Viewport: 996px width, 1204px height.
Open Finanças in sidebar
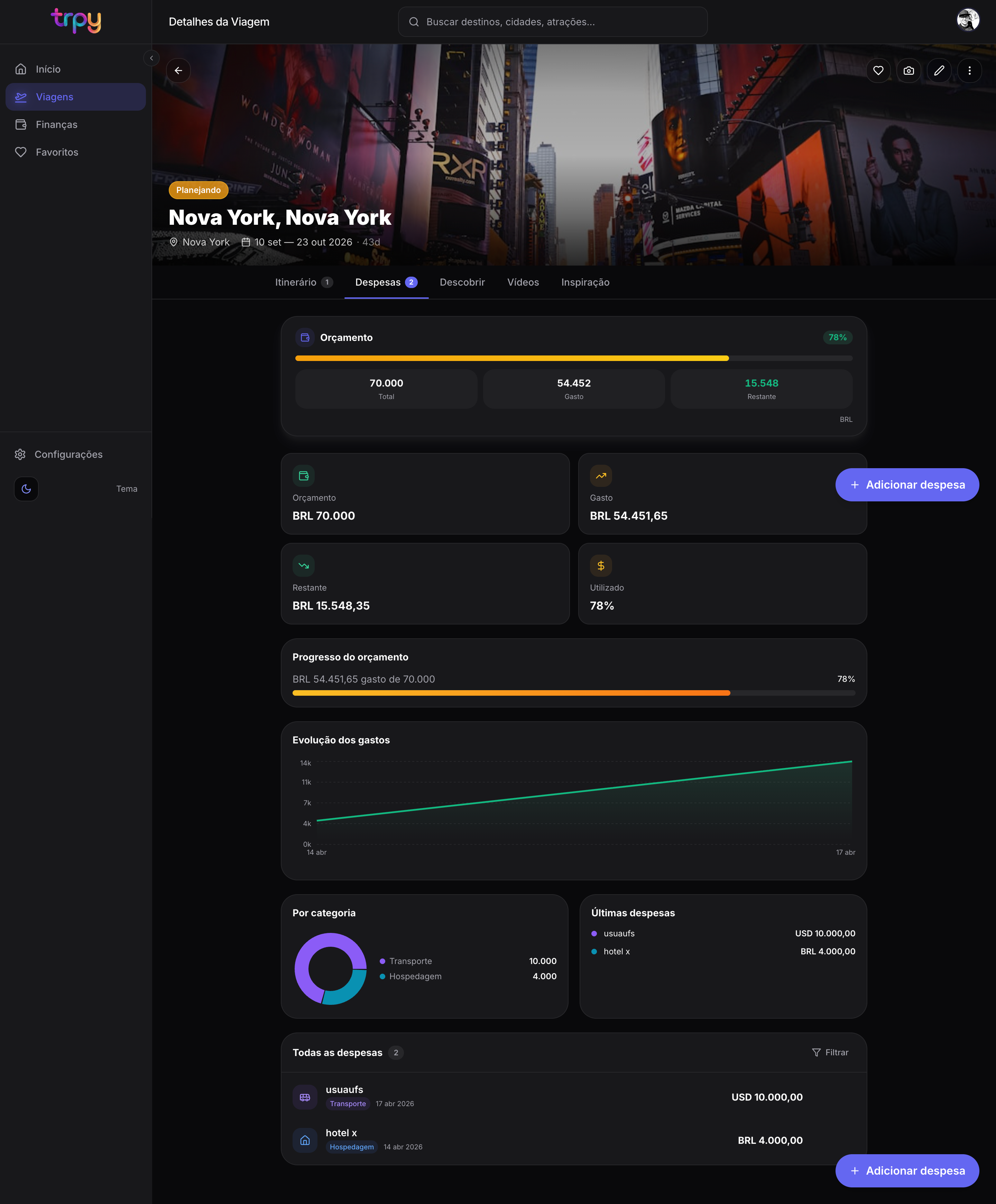[x=76, y=124]
